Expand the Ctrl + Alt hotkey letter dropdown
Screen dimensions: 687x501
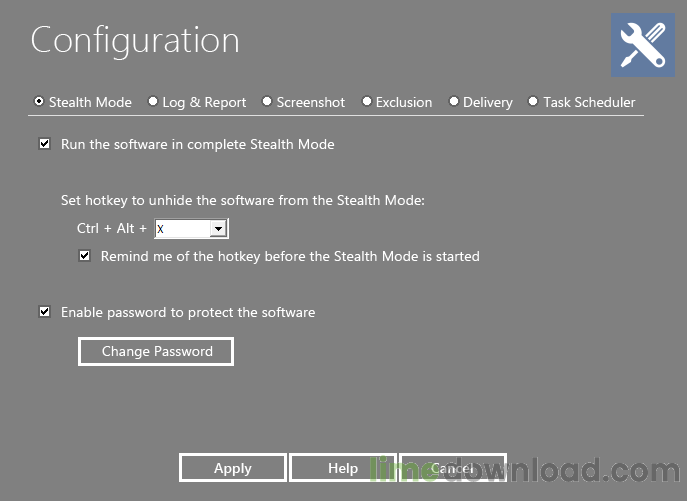[x=218, y=228]
